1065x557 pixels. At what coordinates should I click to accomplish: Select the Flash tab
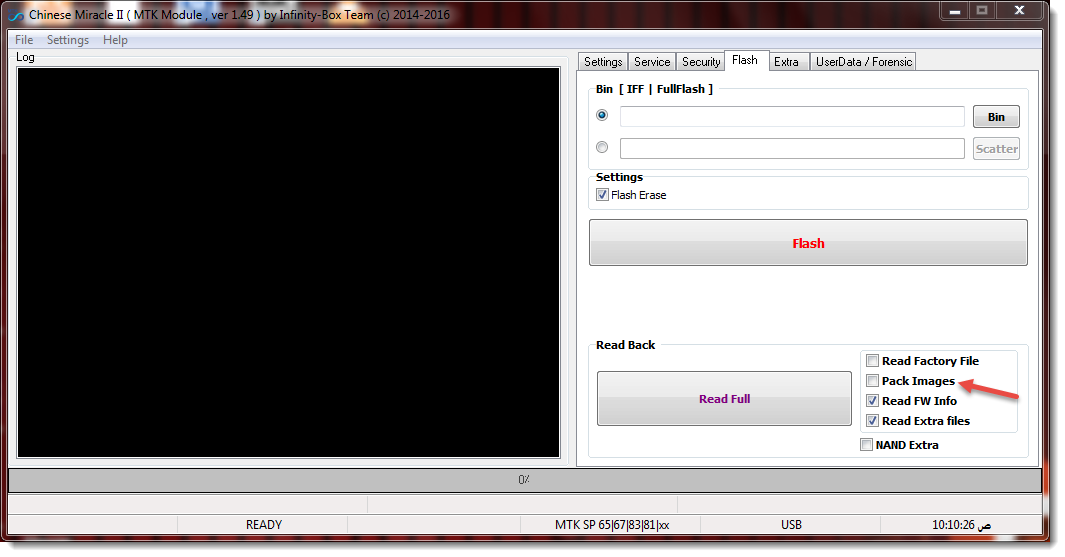pyautogui.click(x=745, y=60)
